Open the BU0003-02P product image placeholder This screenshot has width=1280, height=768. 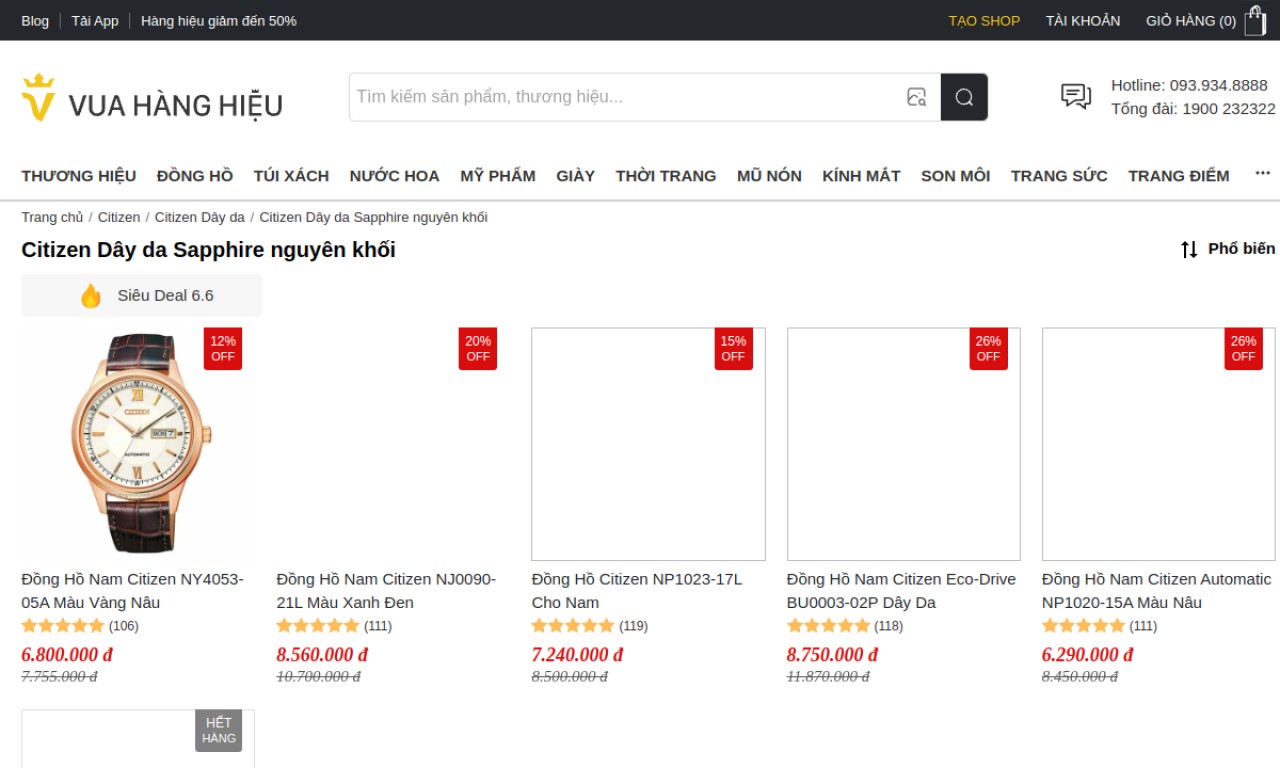pyautogui.click(x=904, y=444)
